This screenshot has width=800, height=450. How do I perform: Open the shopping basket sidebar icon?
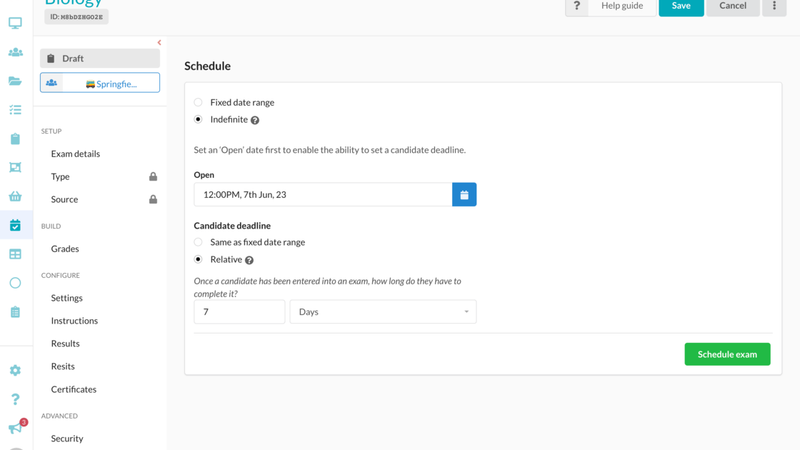15,196
